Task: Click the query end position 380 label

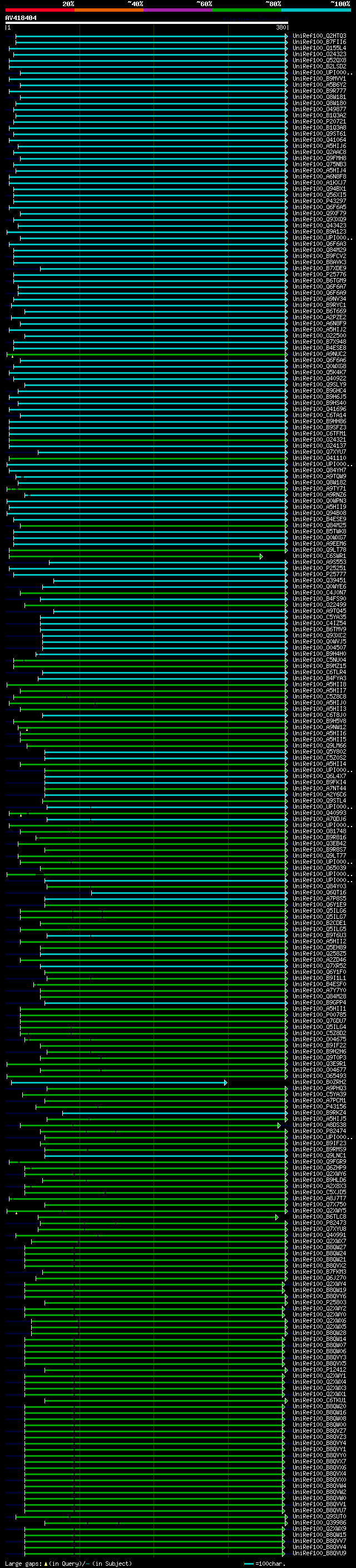Action: coord(280,27)
